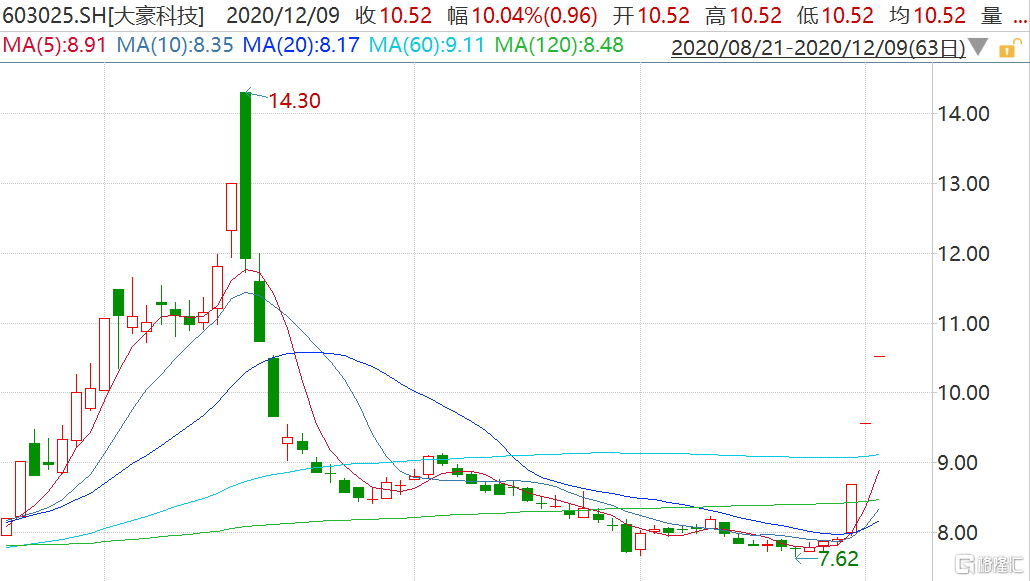The width and height of the screenshot is (1030, 581).
Task: Click the 9.00 price axis label
Action: (x=957, y=463)
